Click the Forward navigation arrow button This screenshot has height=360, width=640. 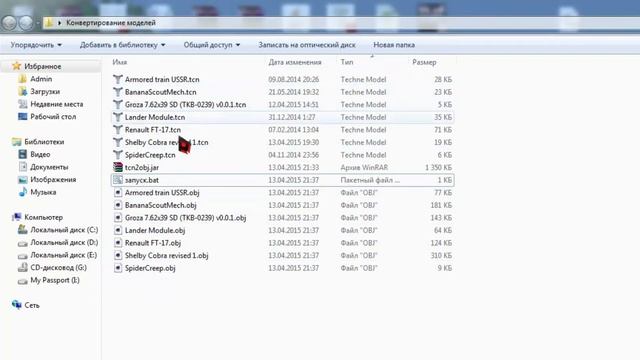pyautogui.click(x=26, y=23)
